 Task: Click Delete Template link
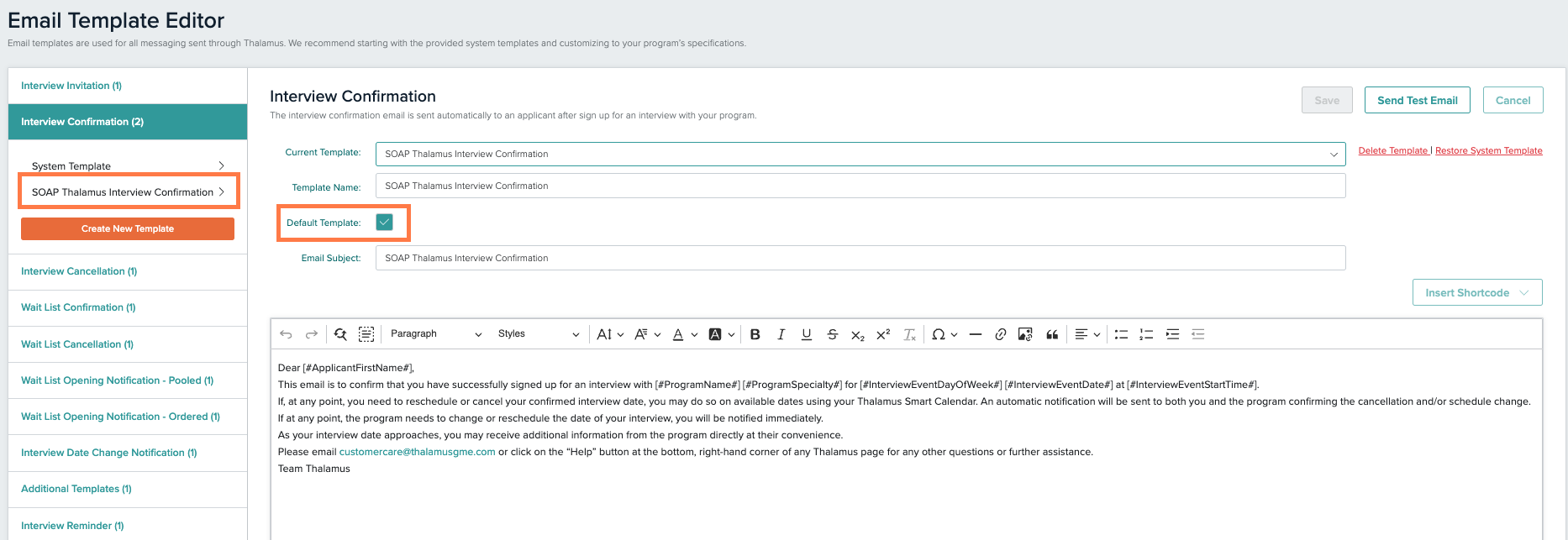[1393, 150]
